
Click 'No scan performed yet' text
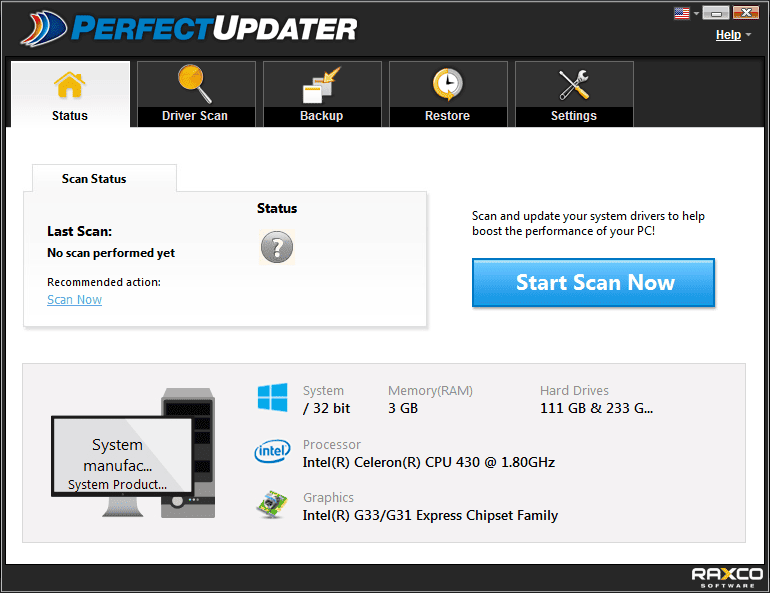pos(111,253)
